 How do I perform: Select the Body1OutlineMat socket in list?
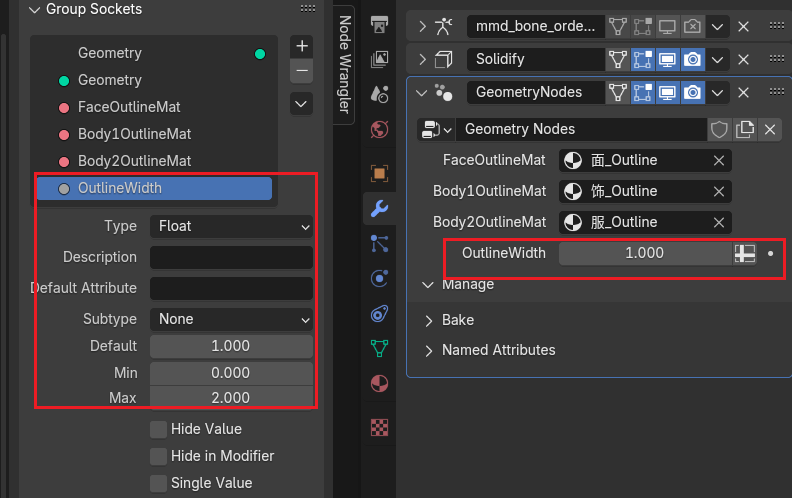pyautogui.click(x=134, y=133)
